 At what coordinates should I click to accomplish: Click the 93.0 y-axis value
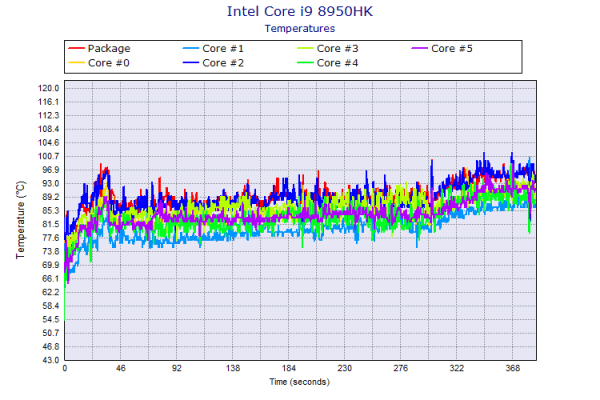[51, 183]
